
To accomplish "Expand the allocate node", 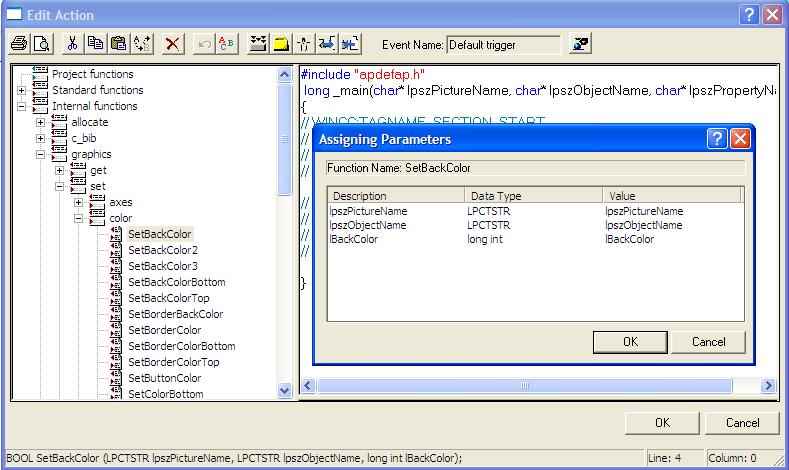I will (x=41, y=122).
